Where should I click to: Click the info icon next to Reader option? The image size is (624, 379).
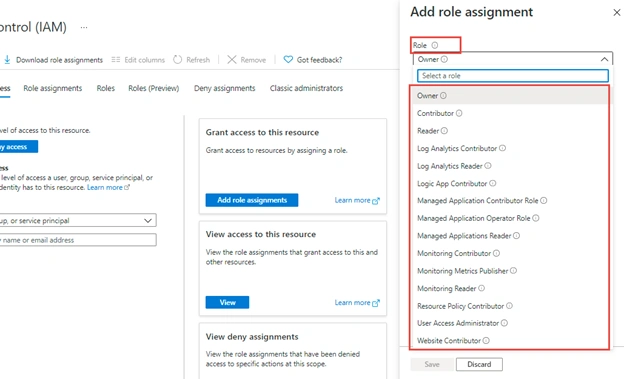tap(444, 131)
